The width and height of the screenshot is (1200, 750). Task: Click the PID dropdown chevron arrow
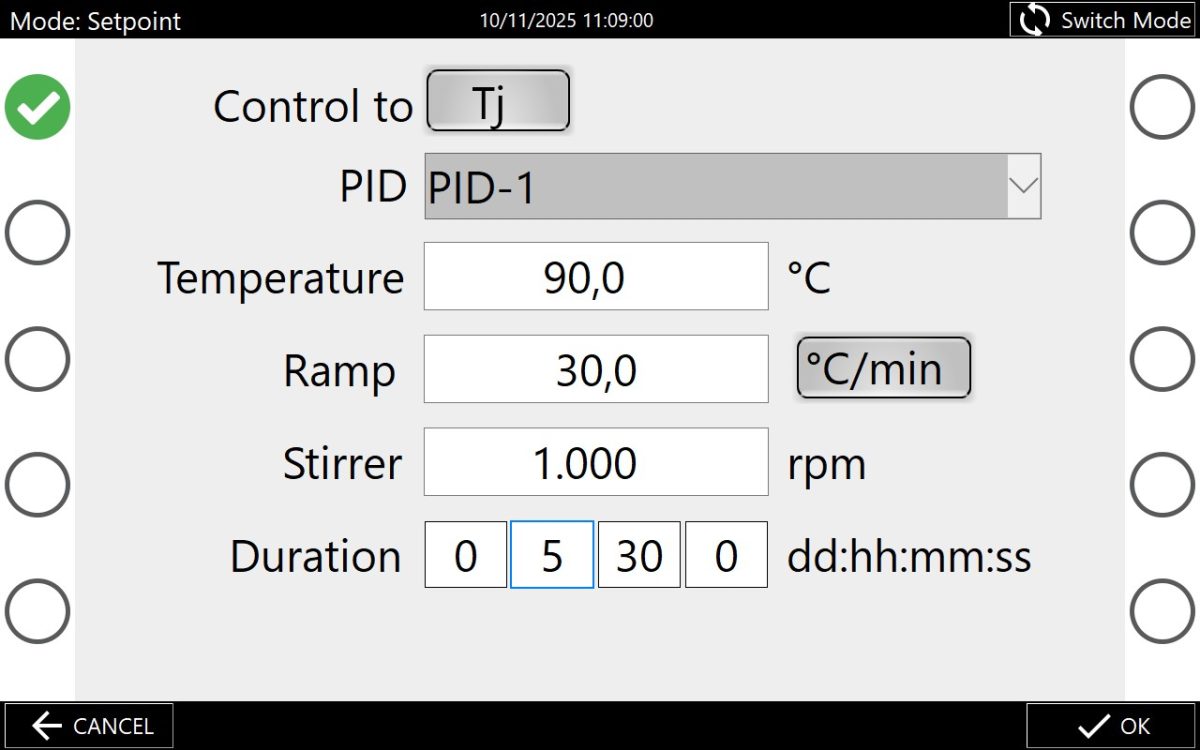point(1023,186)
